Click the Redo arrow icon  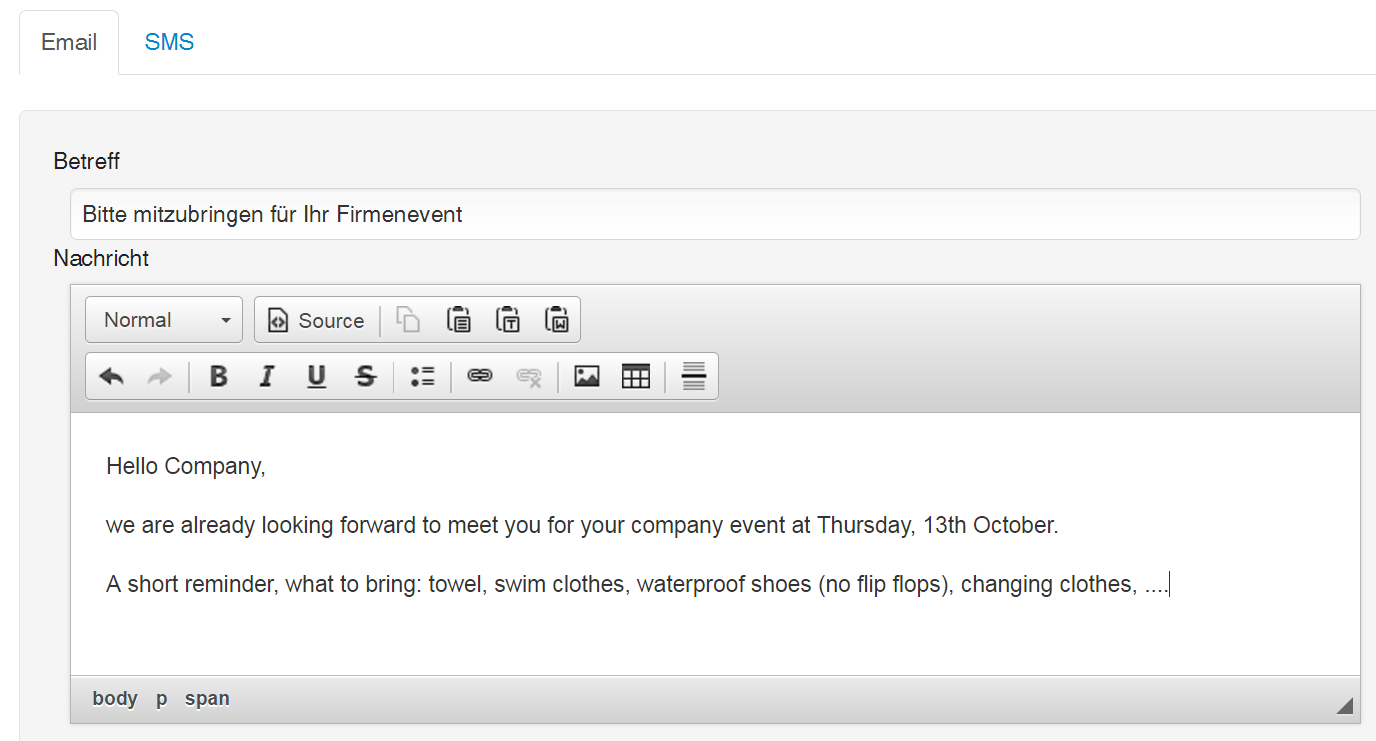click(x=159, y=377)
